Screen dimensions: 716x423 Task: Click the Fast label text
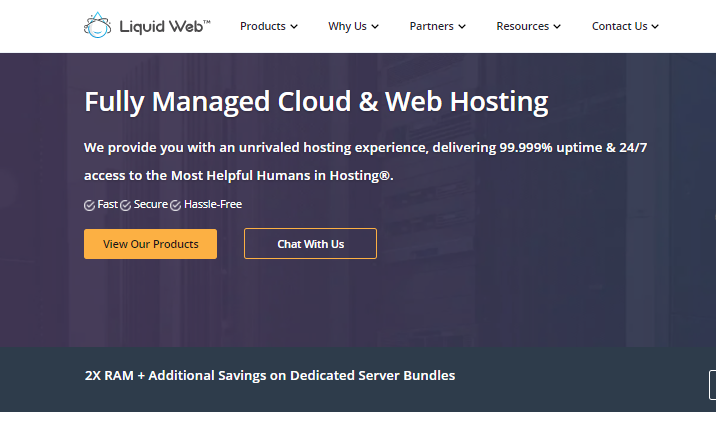pyautogui.click(x=108, y=204)
